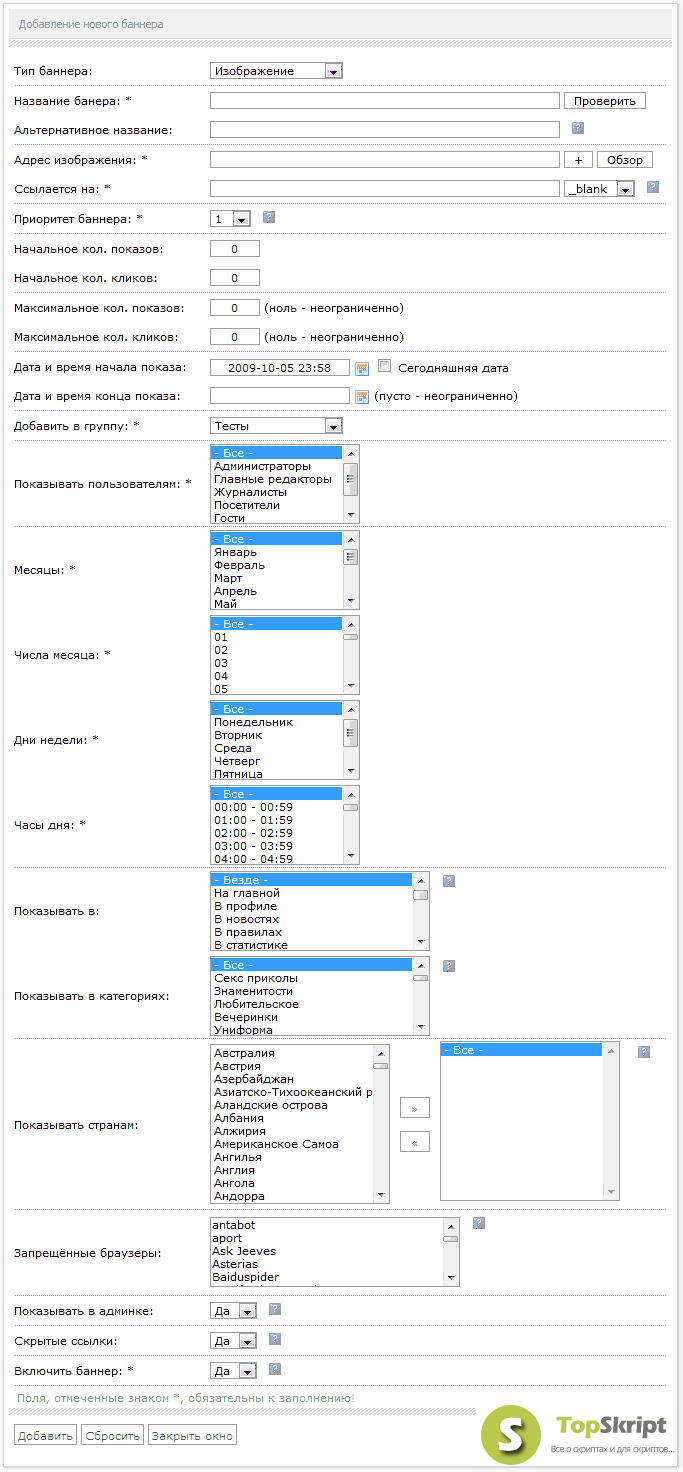Select 'Администраторы' in user list

(277, 466)
